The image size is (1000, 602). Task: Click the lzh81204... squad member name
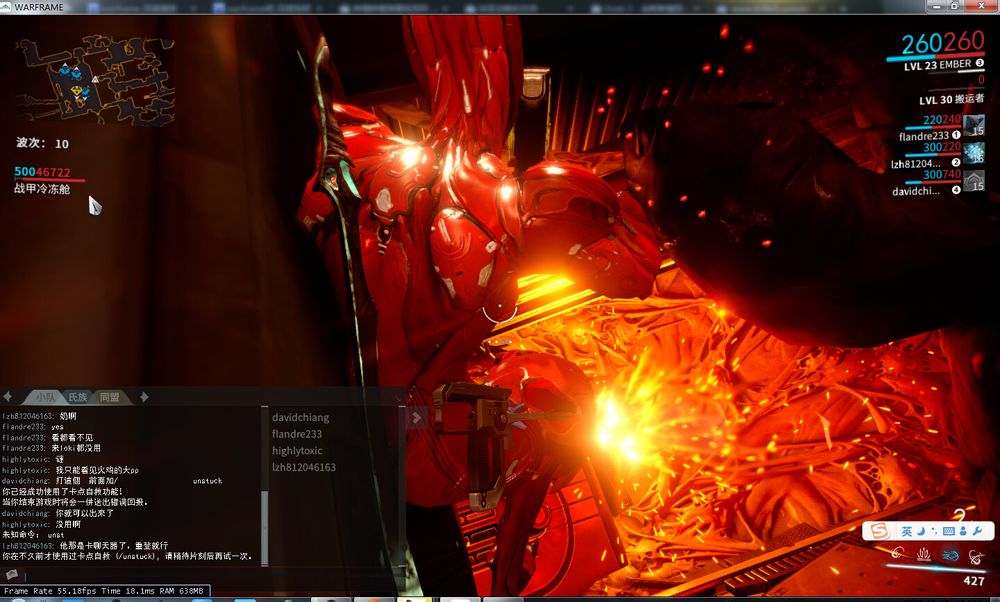[x=915, y=164]
